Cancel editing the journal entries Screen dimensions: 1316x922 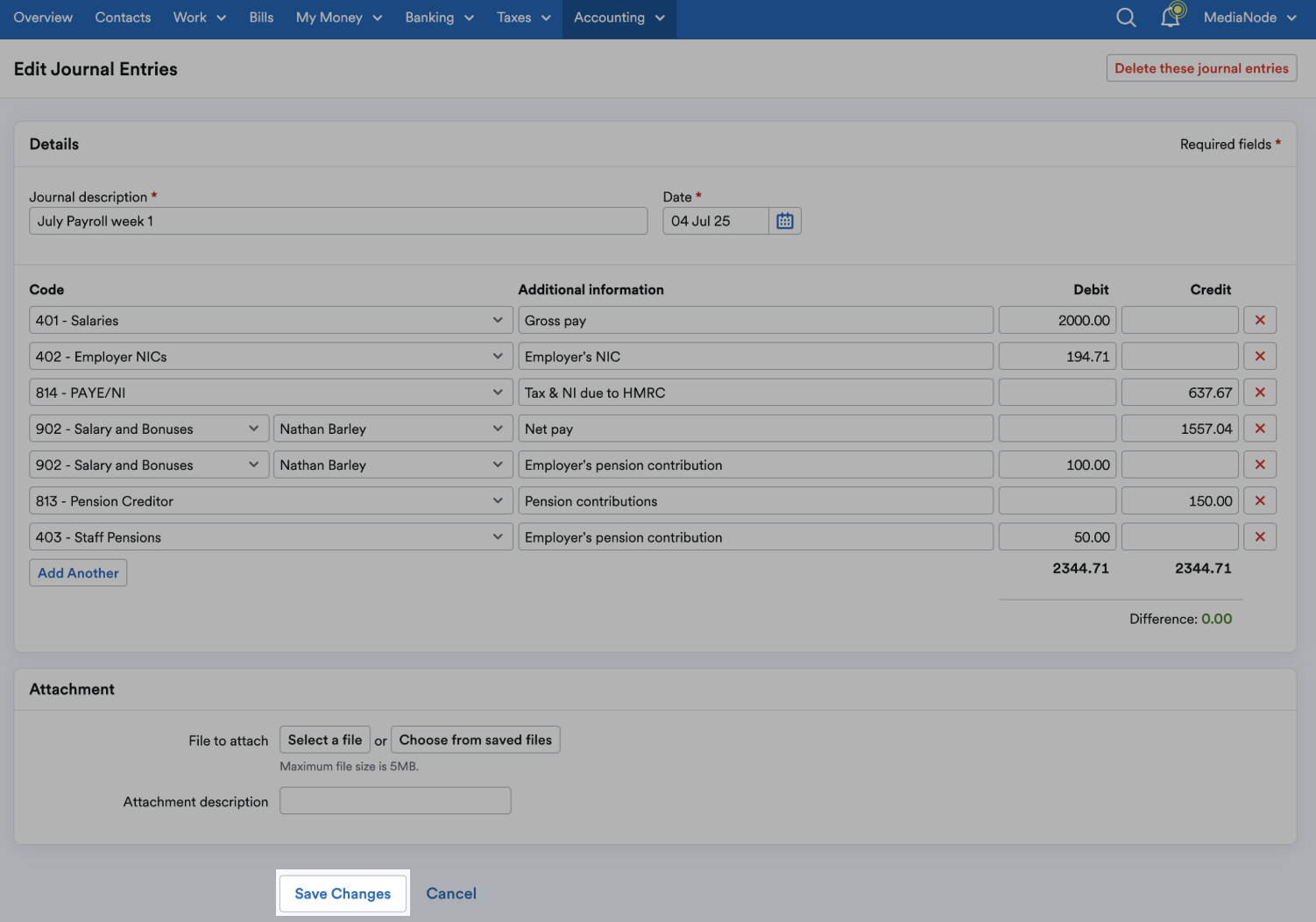(451, 893)
